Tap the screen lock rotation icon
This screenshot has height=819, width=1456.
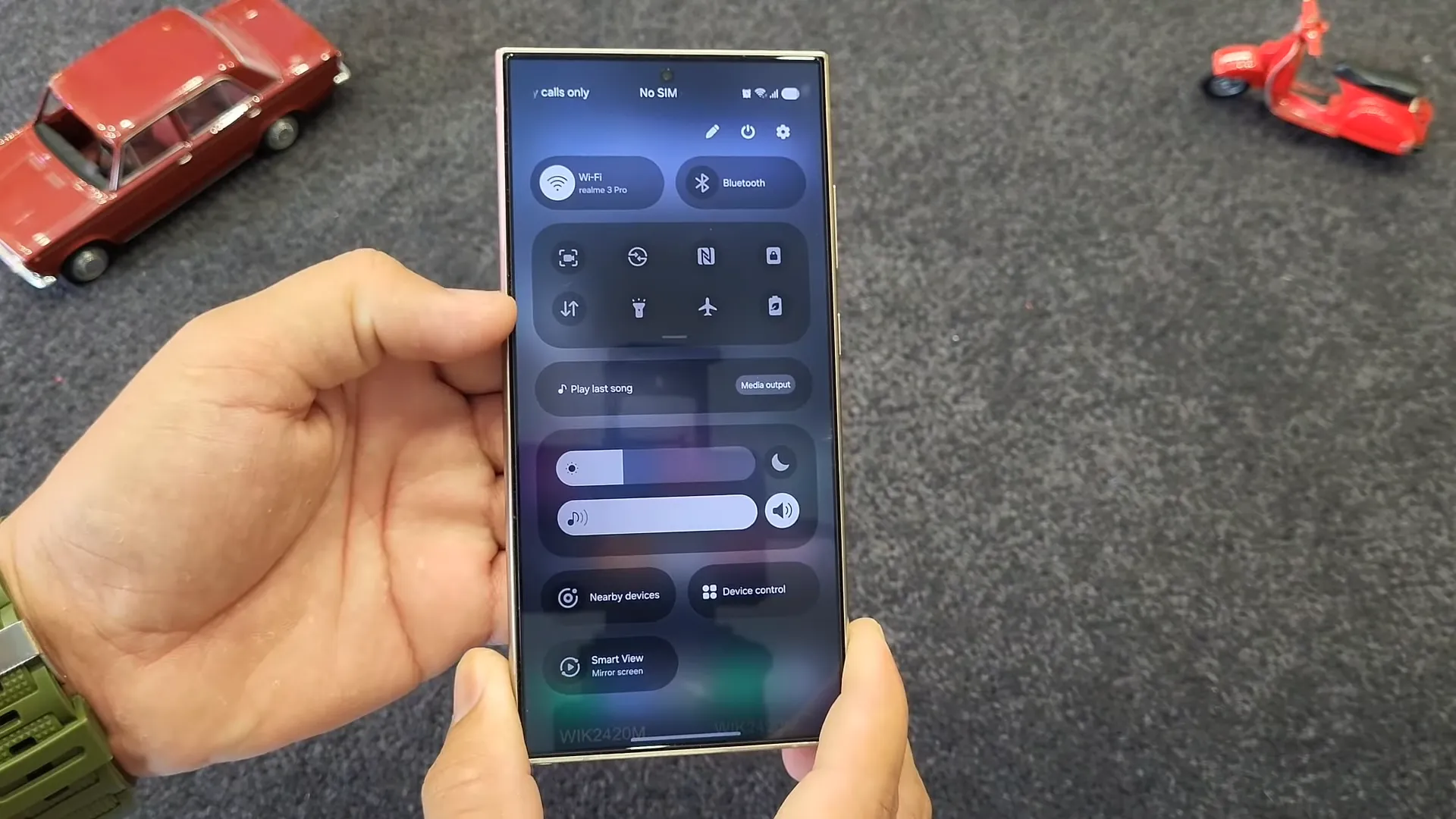click(x=774, y=256)
